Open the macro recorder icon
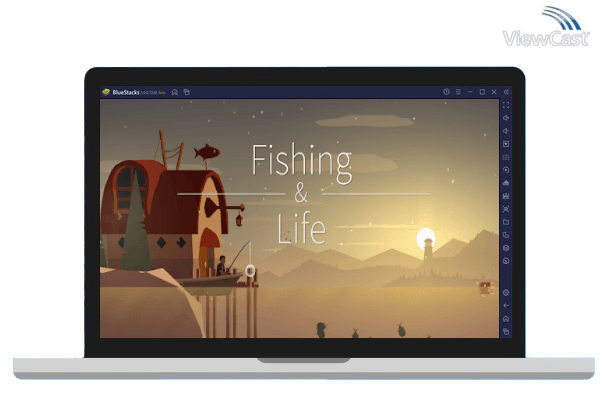The width and height of the screenshot is (602, 414). coord(506,196)
